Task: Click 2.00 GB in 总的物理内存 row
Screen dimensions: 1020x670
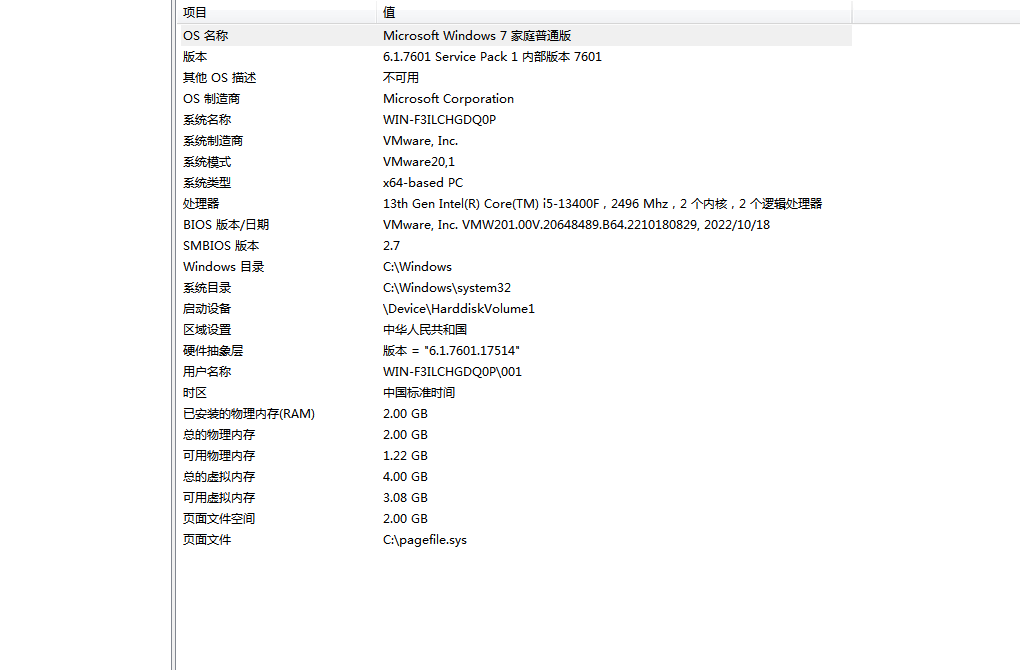Action: (x=405, y=435)
